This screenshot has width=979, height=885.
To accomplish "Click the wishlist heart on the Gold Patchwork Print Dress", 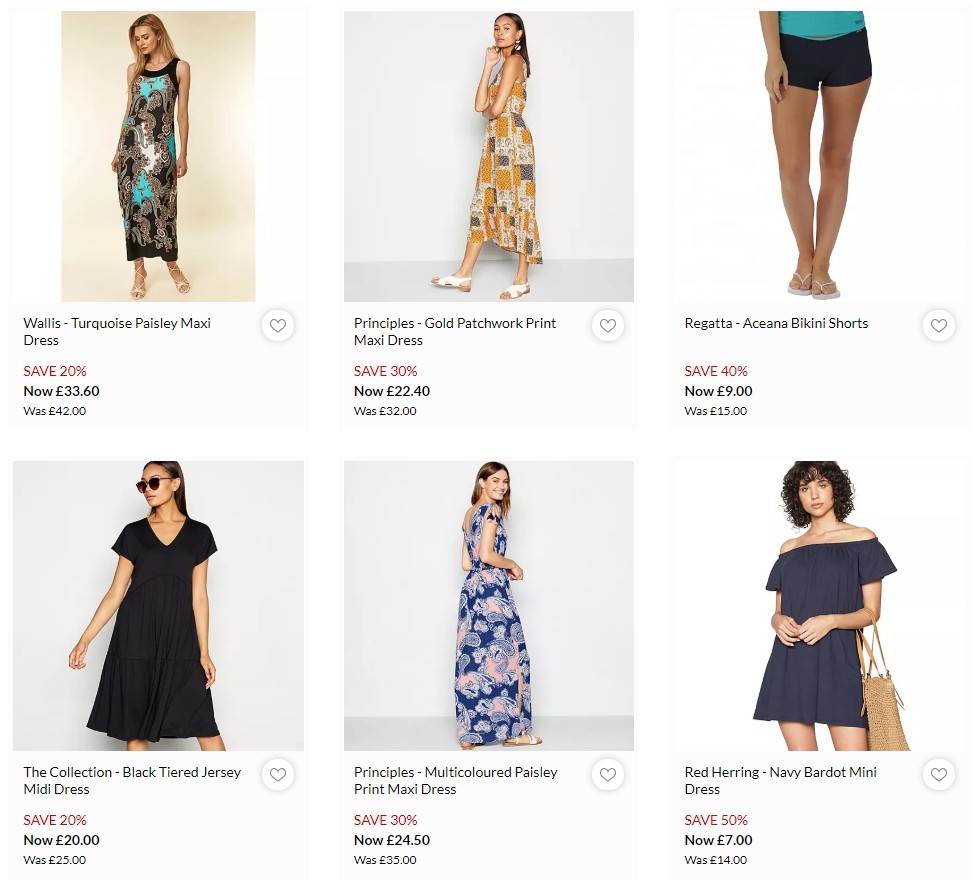I will point(608,325).
